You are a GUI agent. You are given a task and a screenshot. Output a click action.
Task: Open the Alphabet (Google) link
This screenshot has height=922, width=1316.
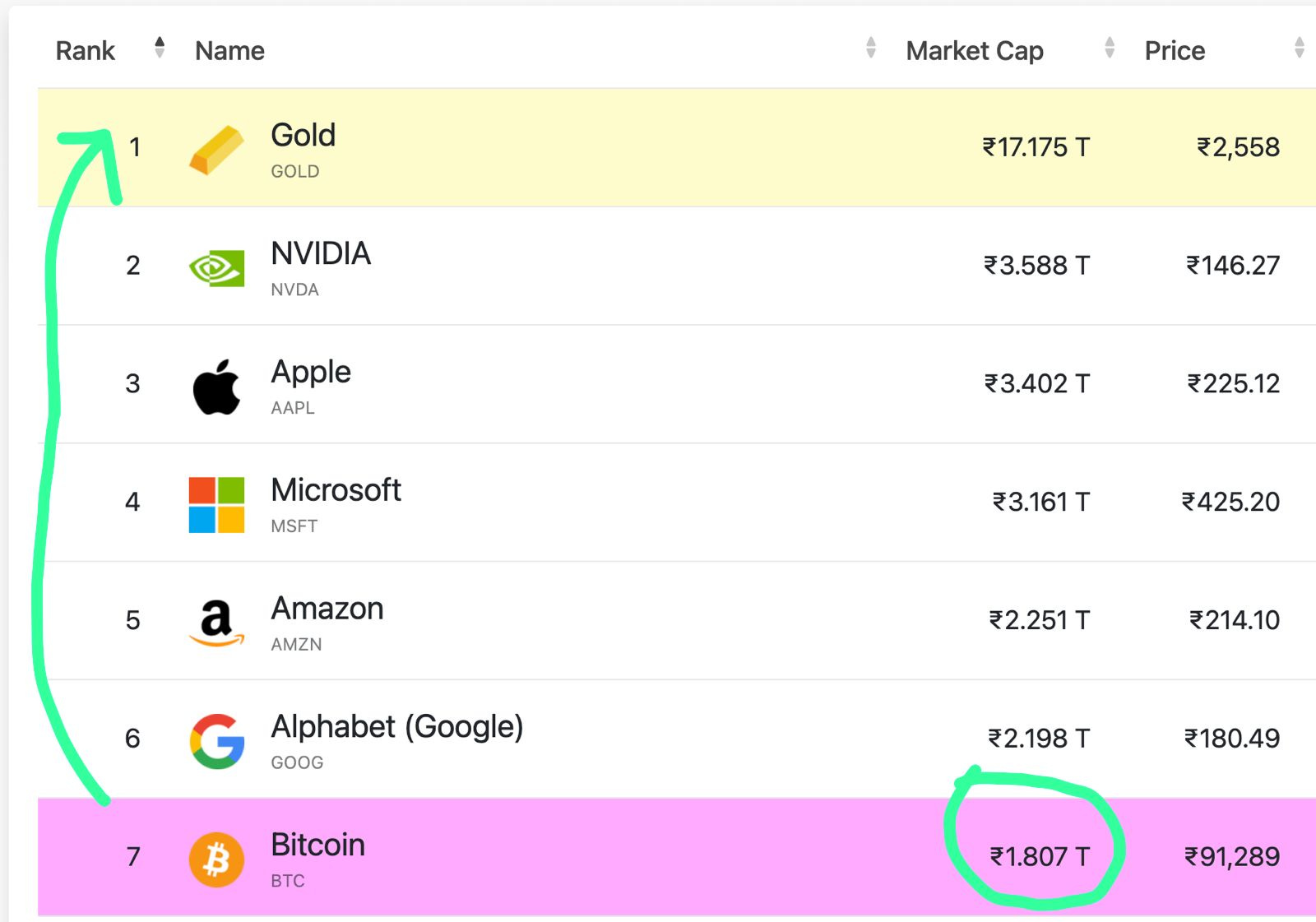[x=396, y=727]
